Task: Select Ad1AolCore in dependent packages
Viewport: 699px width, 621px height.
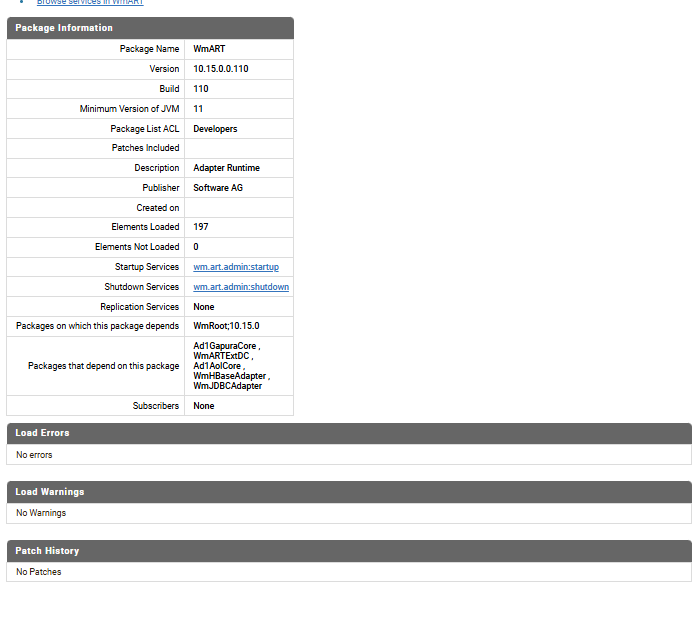Action: pos(217,366)
